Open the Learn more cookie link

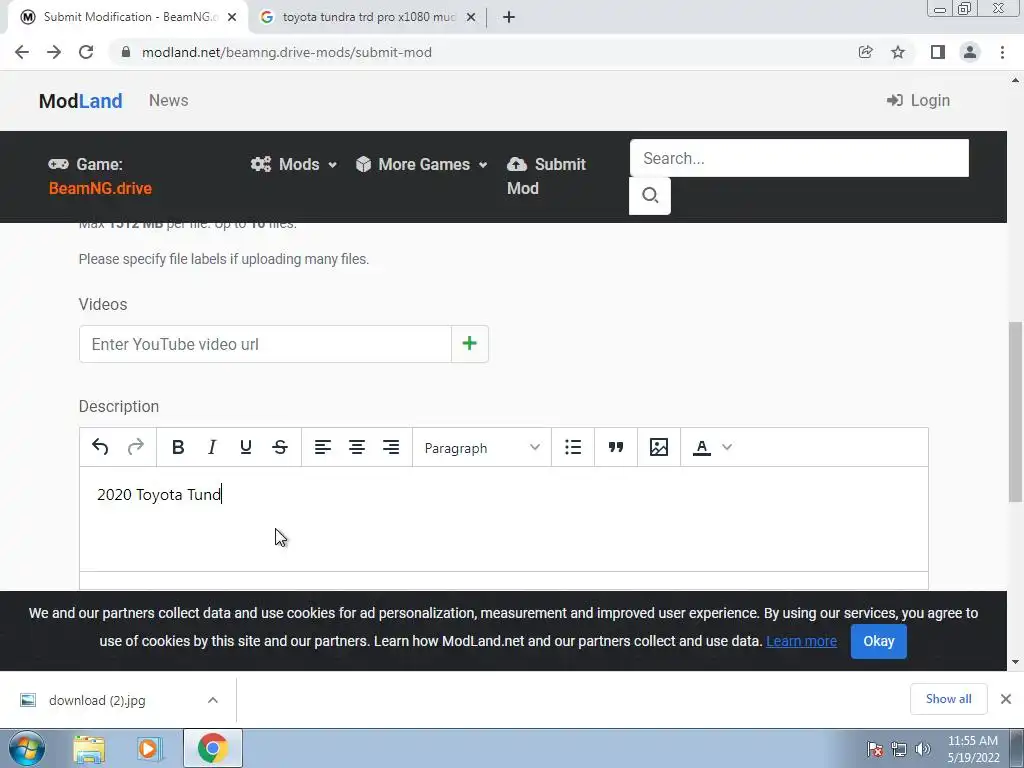(801, 641)
